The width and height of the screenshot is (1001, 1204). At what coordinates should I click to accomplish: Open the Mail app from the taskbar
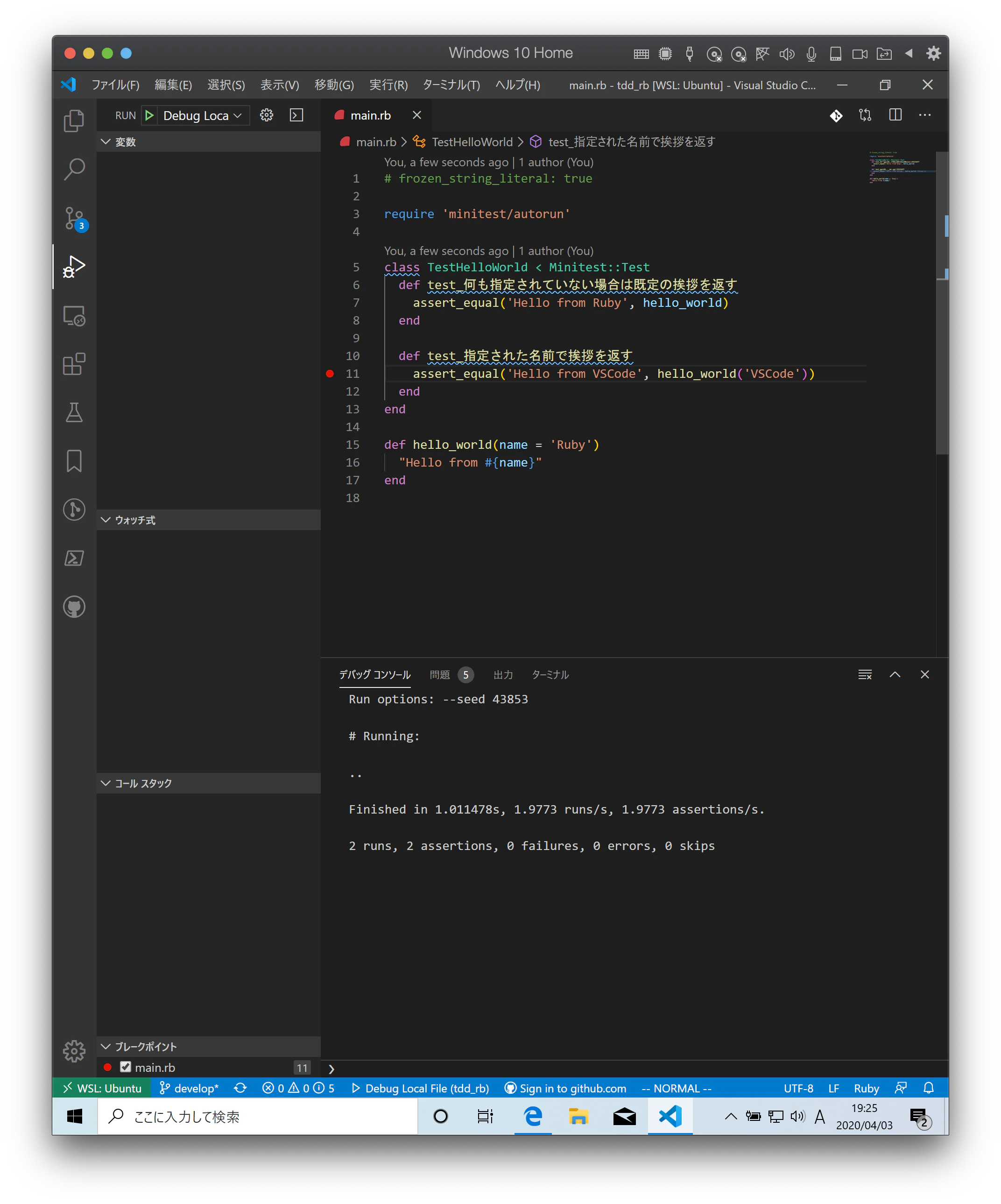[x=624, y=1116]
